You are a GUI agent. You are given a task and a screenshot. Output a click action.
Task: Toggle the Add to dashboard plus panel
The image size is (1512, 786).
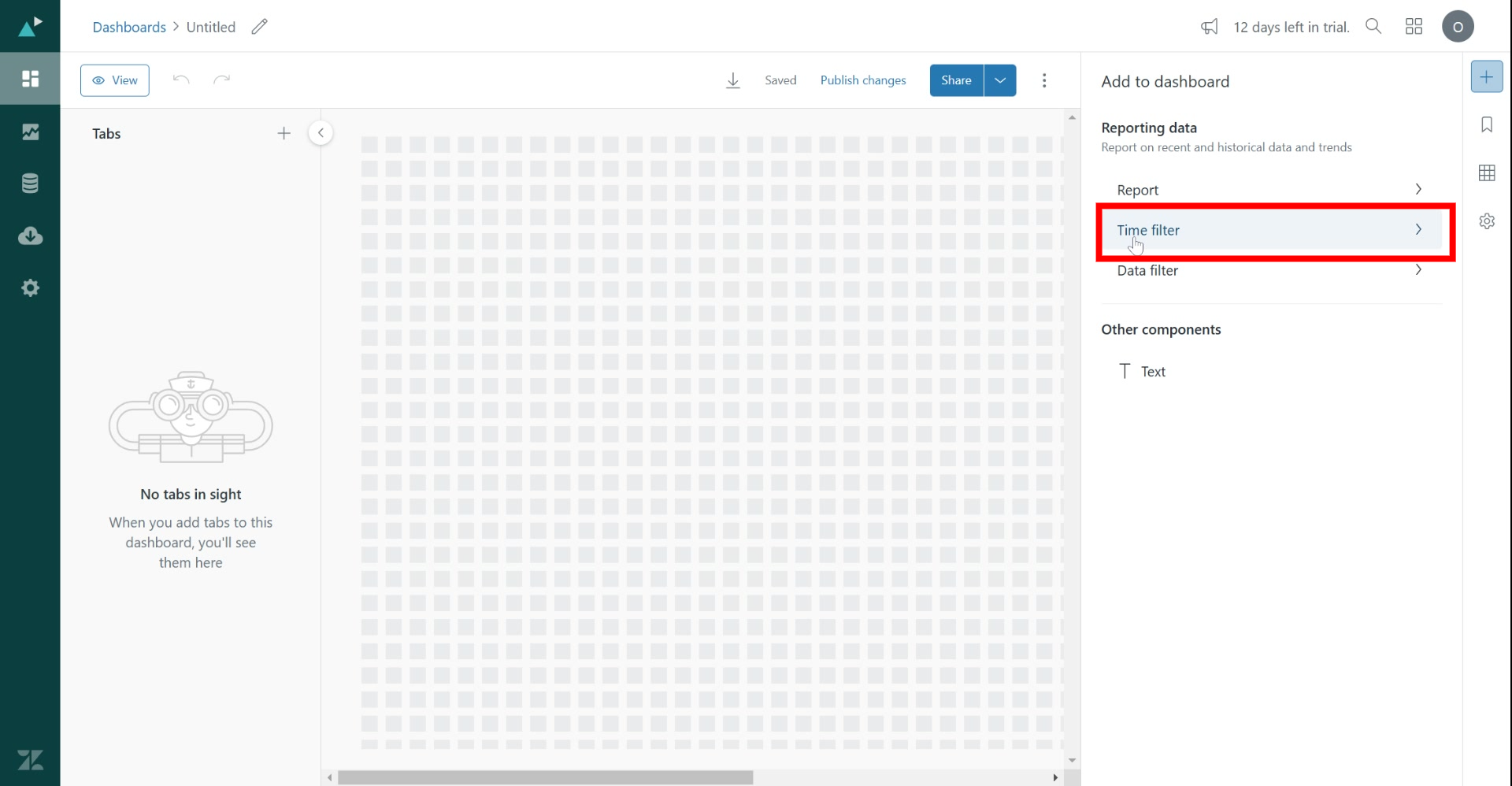(1486, 76)
